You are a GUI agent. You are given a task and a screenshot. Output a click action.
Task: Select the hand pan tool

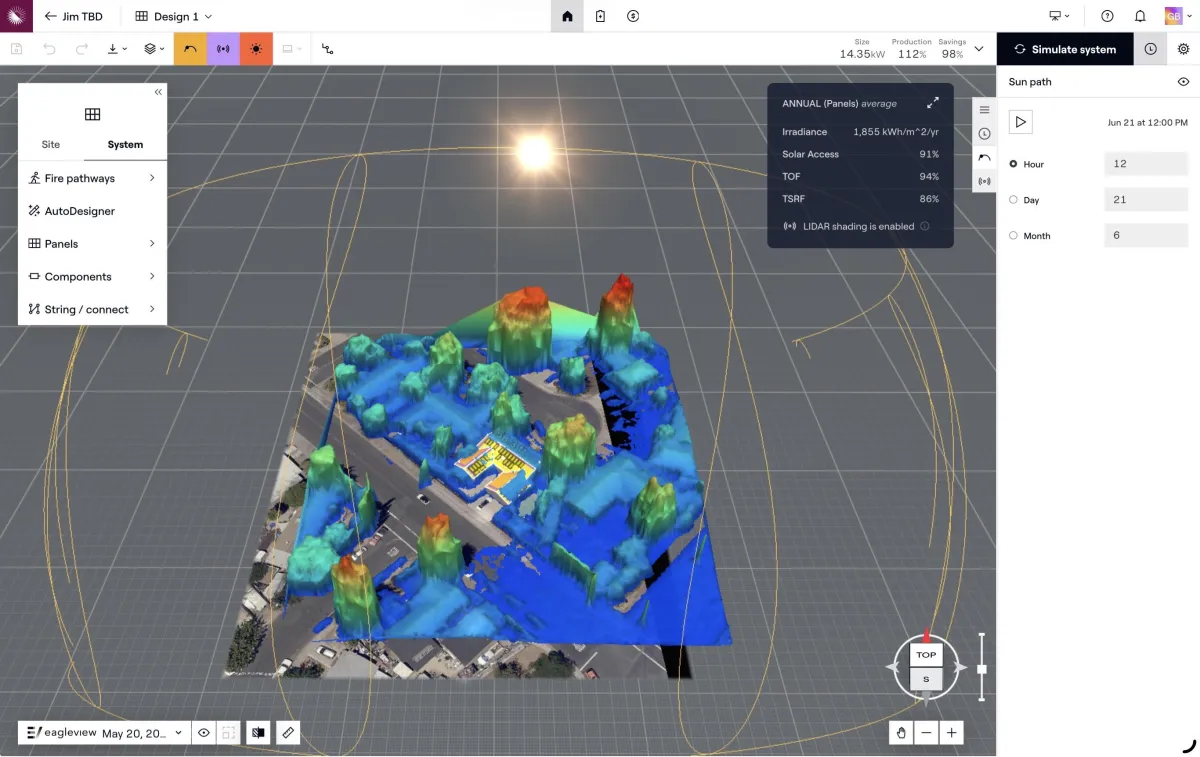[901, 733]
